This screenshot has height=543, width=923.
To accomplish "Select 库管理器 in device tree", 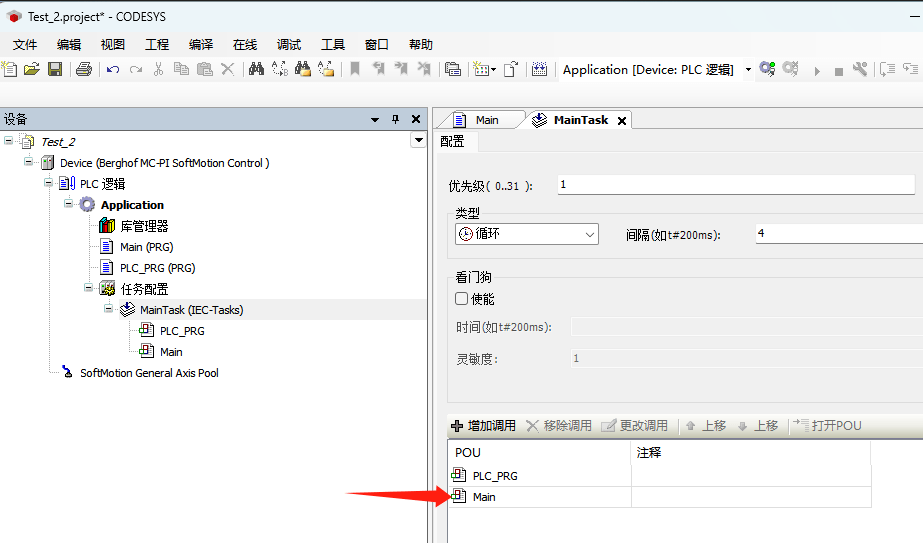I will (144, 226).
